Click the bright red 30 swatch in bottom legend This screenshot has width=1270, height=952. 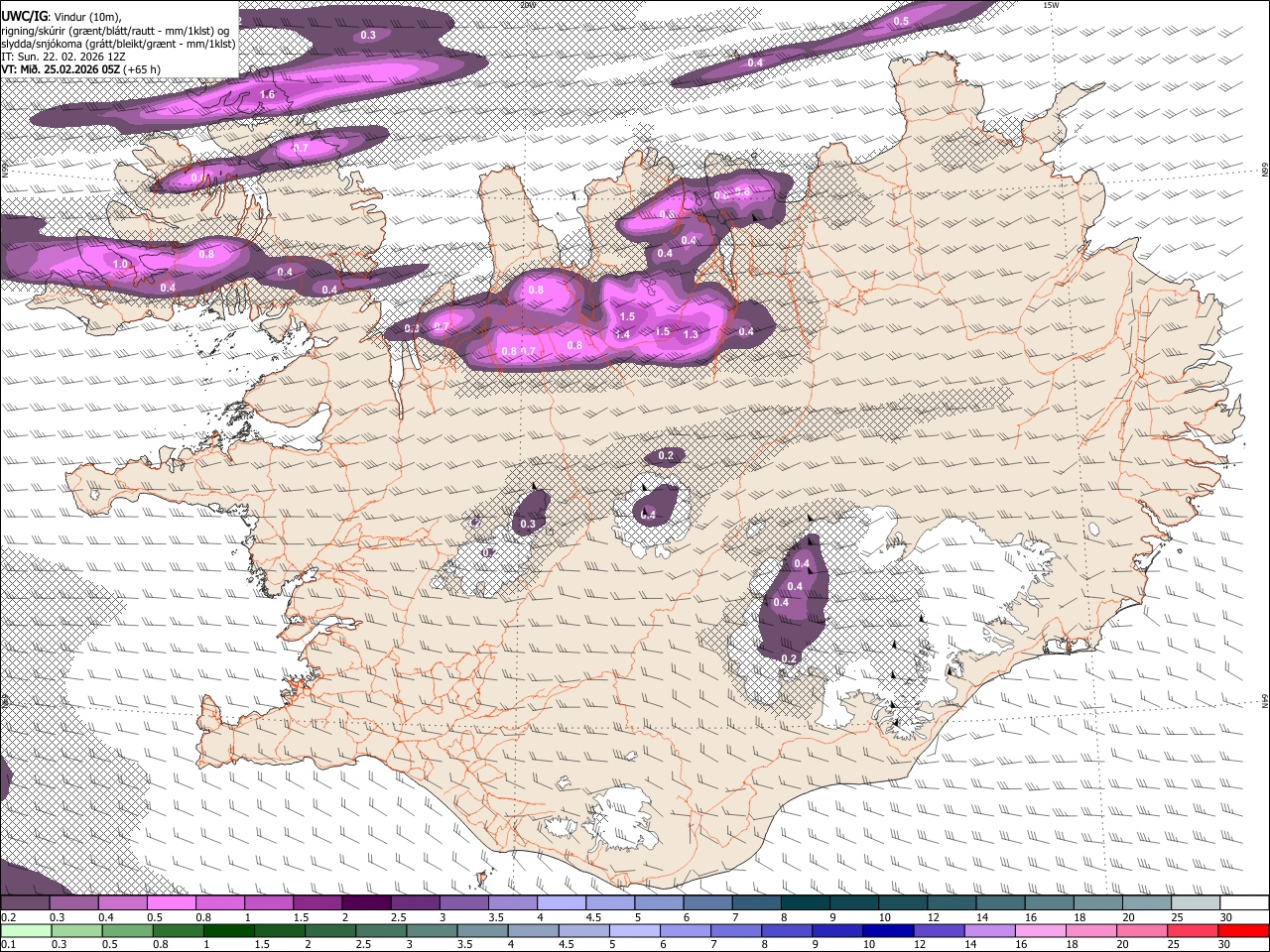tap(1244, 930)
